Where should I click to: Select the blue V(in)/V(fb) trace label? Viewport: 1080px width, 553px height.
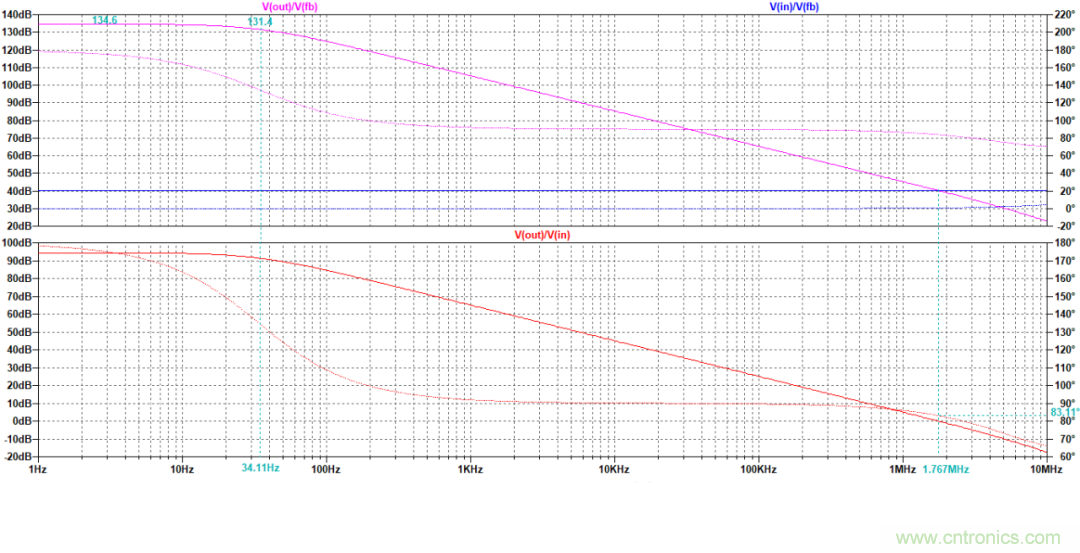coord(794,7)
